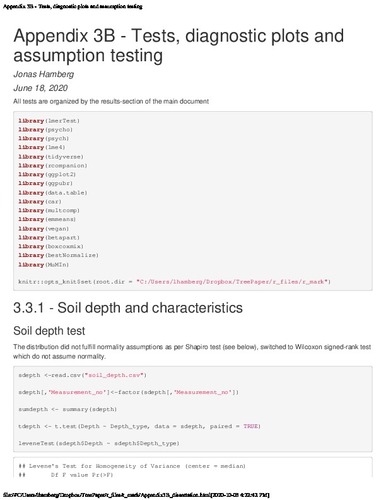Click the main title 'Appendix 3B' heading
The width and height of the screenshot is (386, 500).
[x=178, y=45]
